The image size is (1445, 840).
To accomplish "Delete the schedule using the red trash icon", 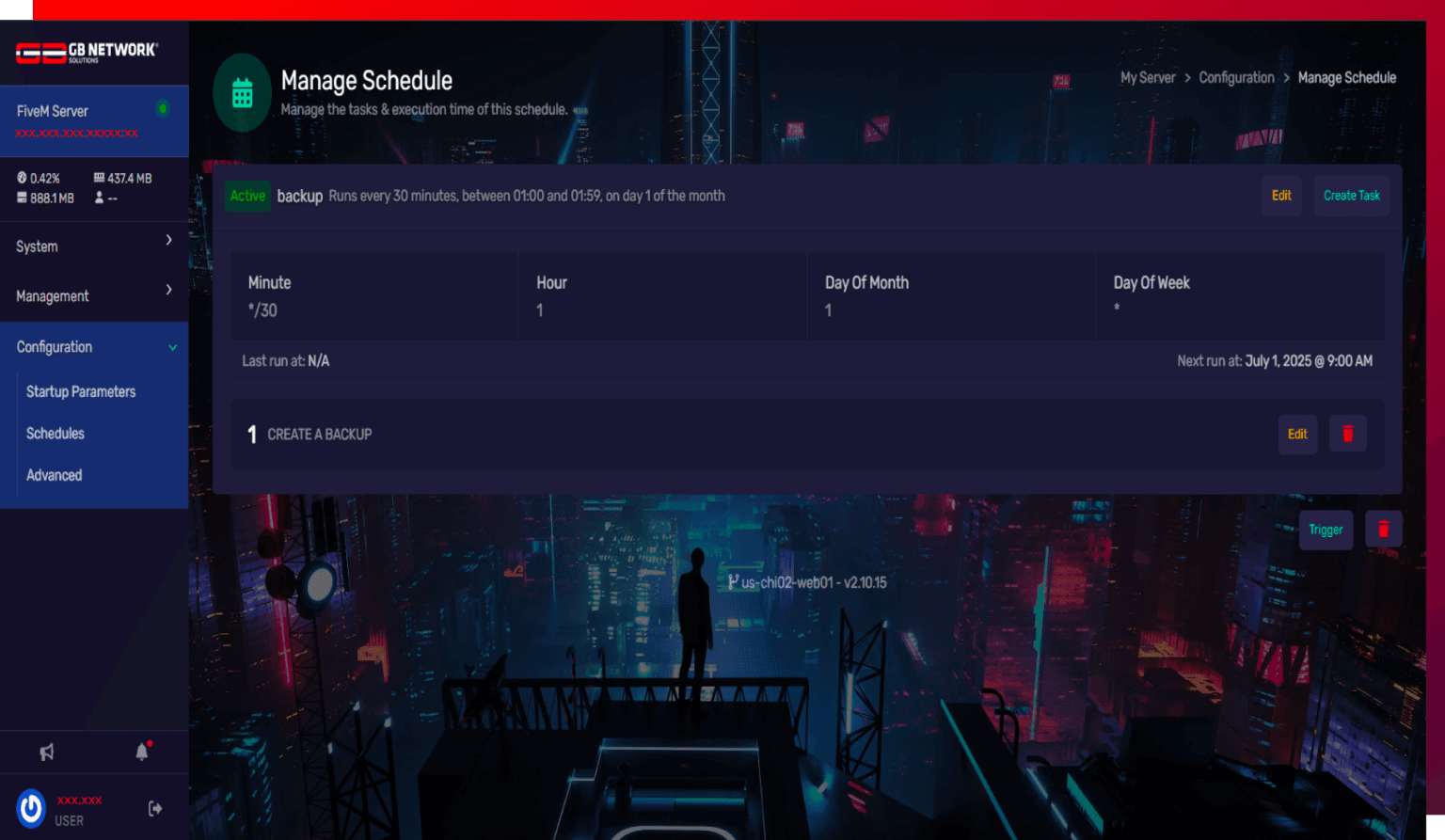I will coord(1384,529).
